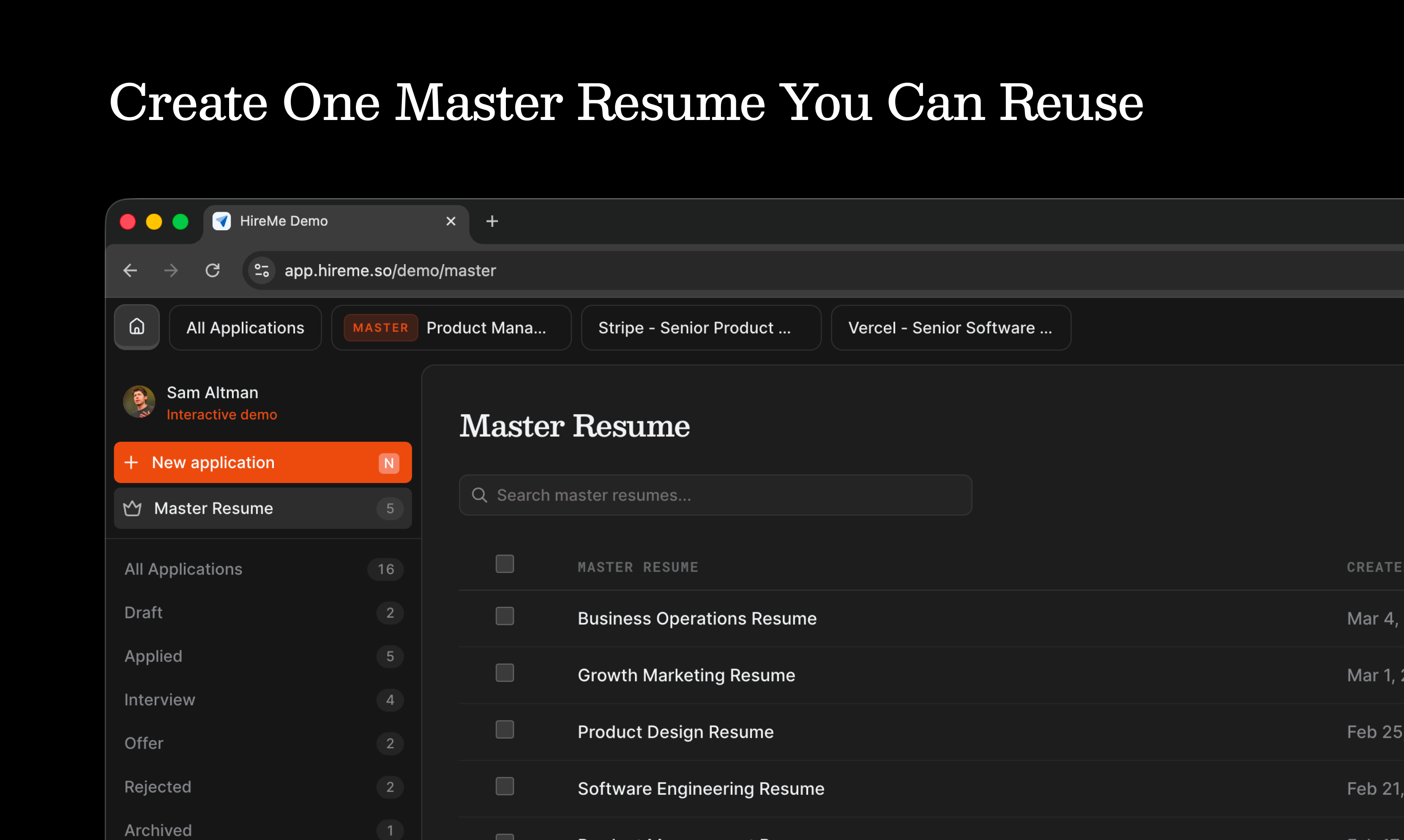The height and width of the screenshot is (840, 1404).
Task: Click the browser forward arrow
Action: (171, 270)
